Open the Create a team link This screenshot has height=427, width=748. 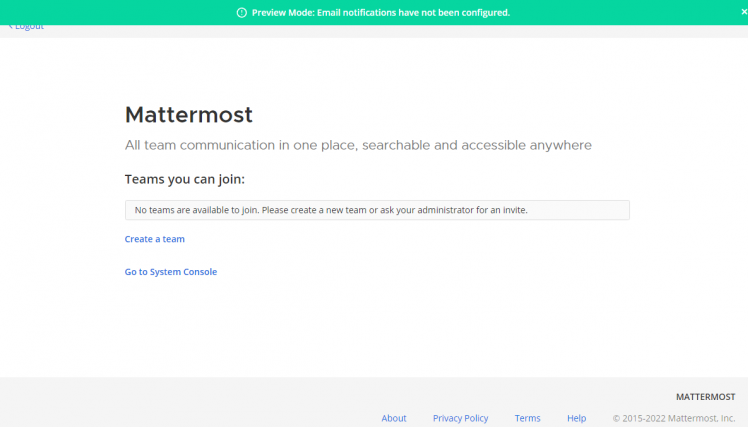pos(155,239)
